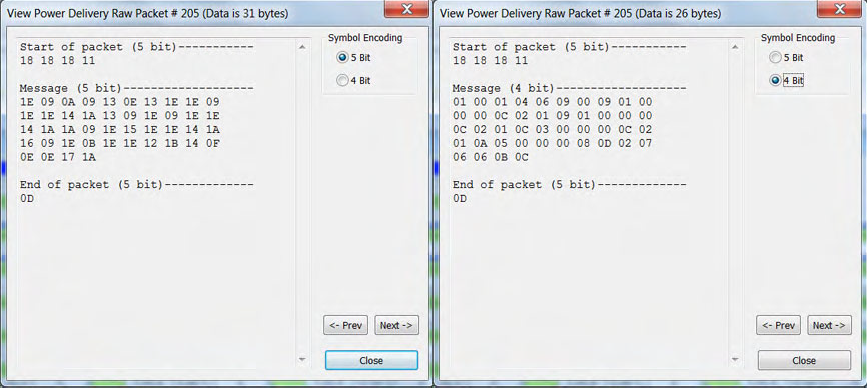Click '<- Prev' button in right dialog
This screenshot has height=388, width=867.
778,325
